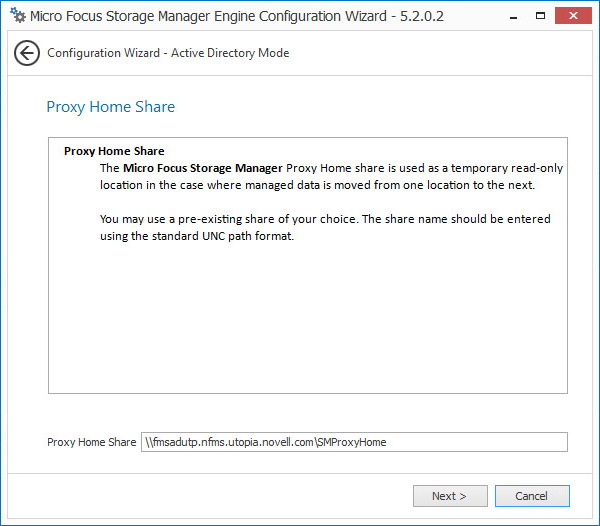
Task: Click the bold Micro Focus Storage Manager text
Action: (x=203, y=168)
